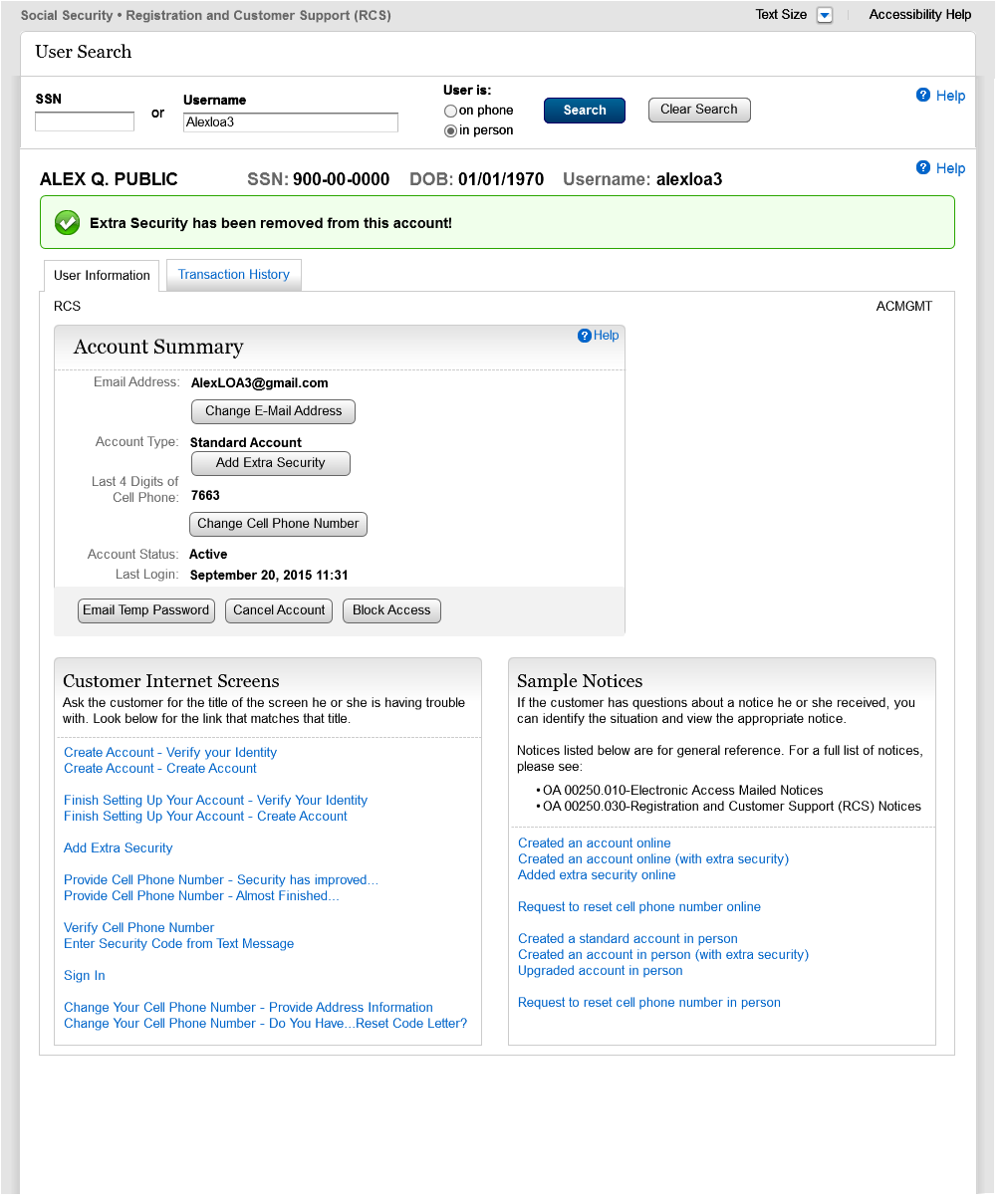Click the 'Standard Account' account type text
Image resolution: width=1005 pixels, height=1204 pixels.
246,443
